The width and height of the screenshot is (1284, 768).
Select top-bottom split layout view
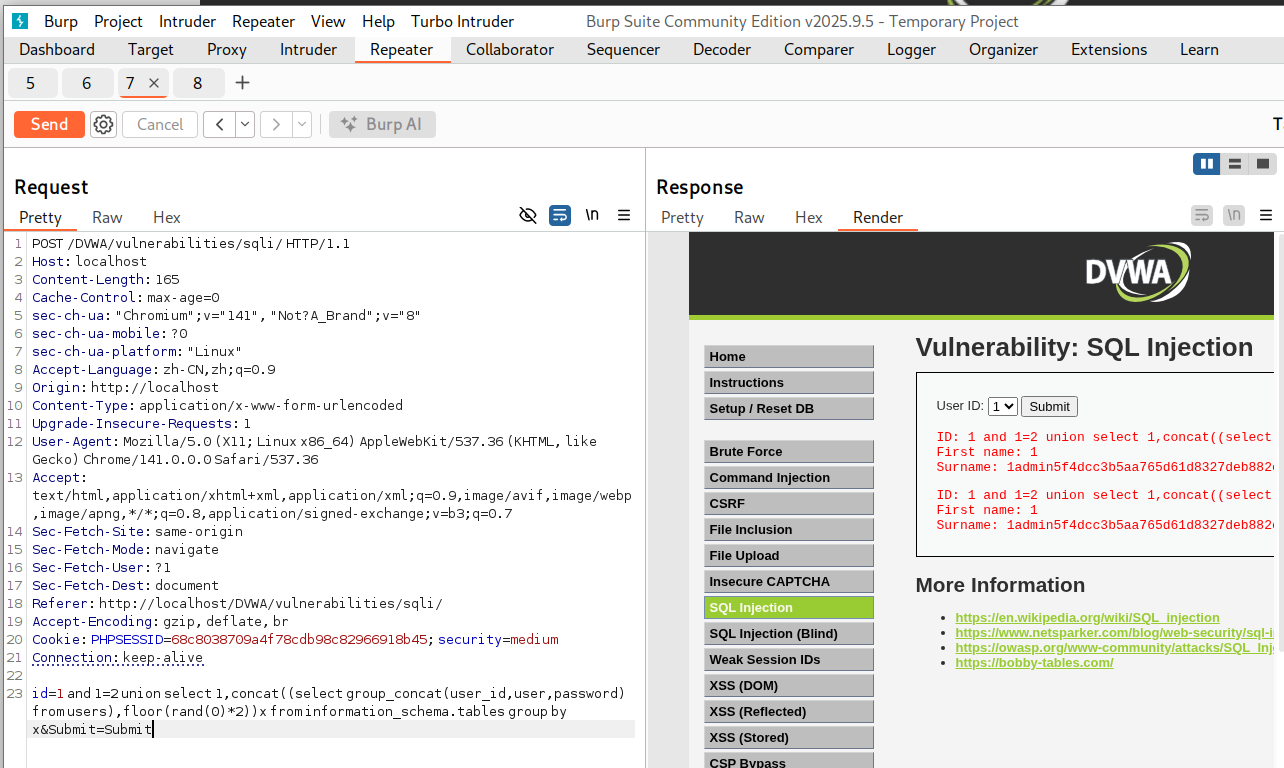(1235, 163)
